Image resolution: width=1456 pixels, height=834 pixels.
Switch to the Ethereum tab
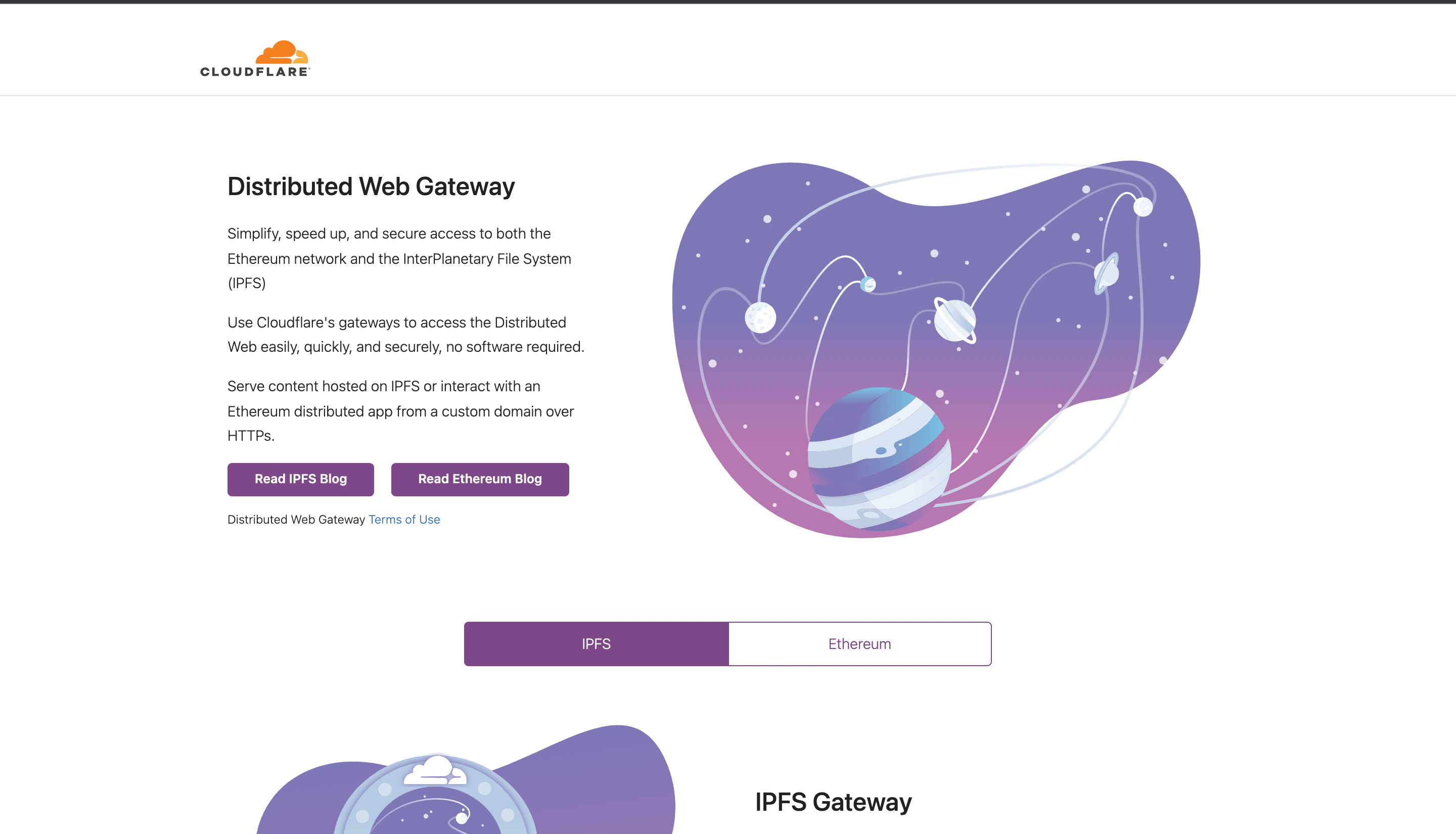pyautogui.click(x=860, y=644)
